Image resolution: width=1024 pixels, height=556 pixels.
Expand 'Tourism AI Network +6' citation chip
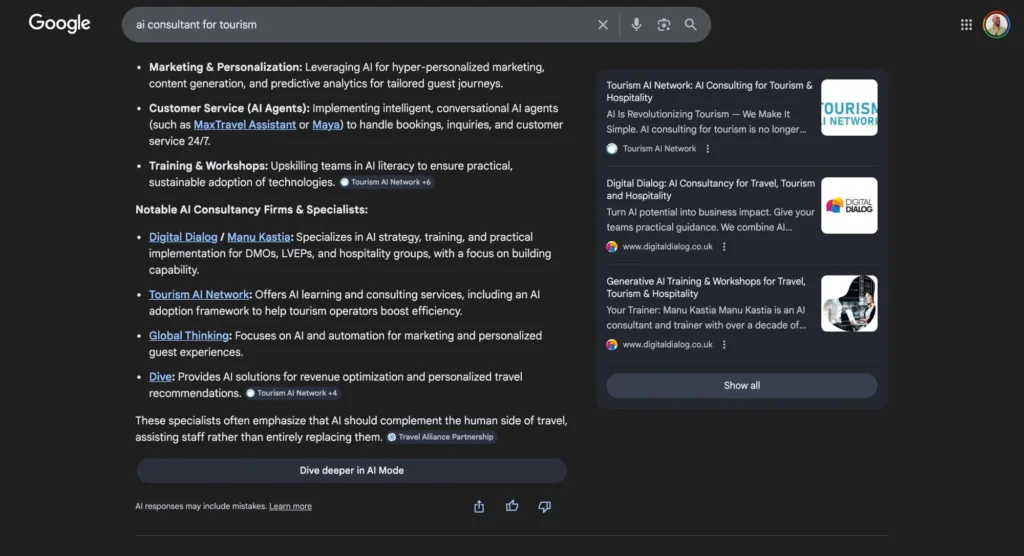386,182
